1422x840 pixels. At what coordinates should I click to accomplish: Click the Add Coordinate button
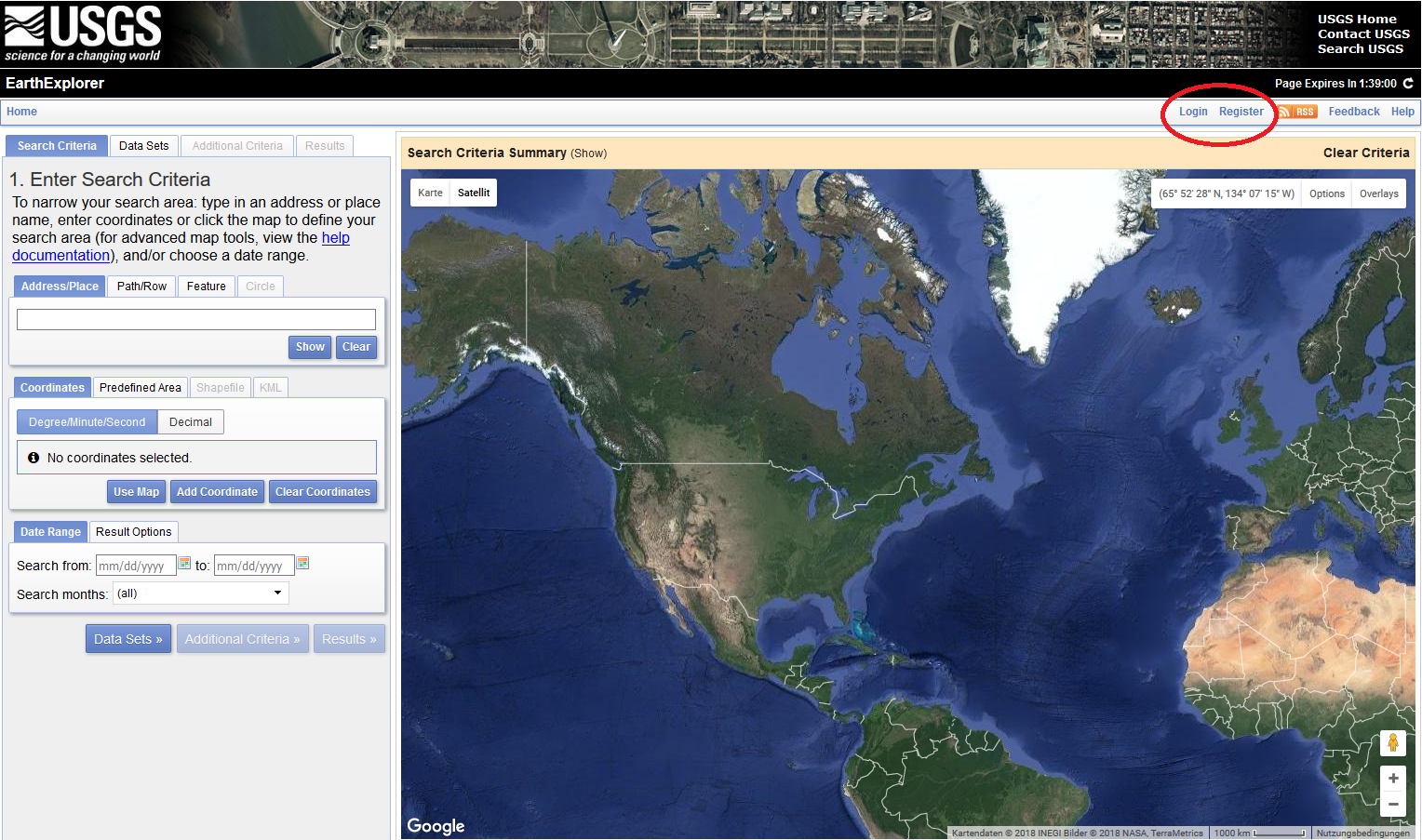[217, 492]
